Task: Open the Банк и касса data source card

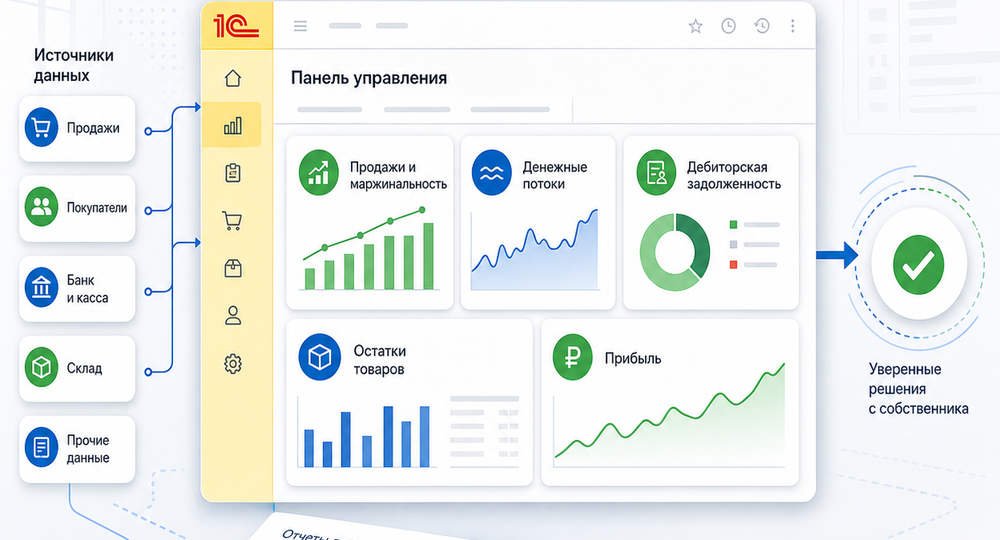Action: pyautogui.click(x=77, y=288)
